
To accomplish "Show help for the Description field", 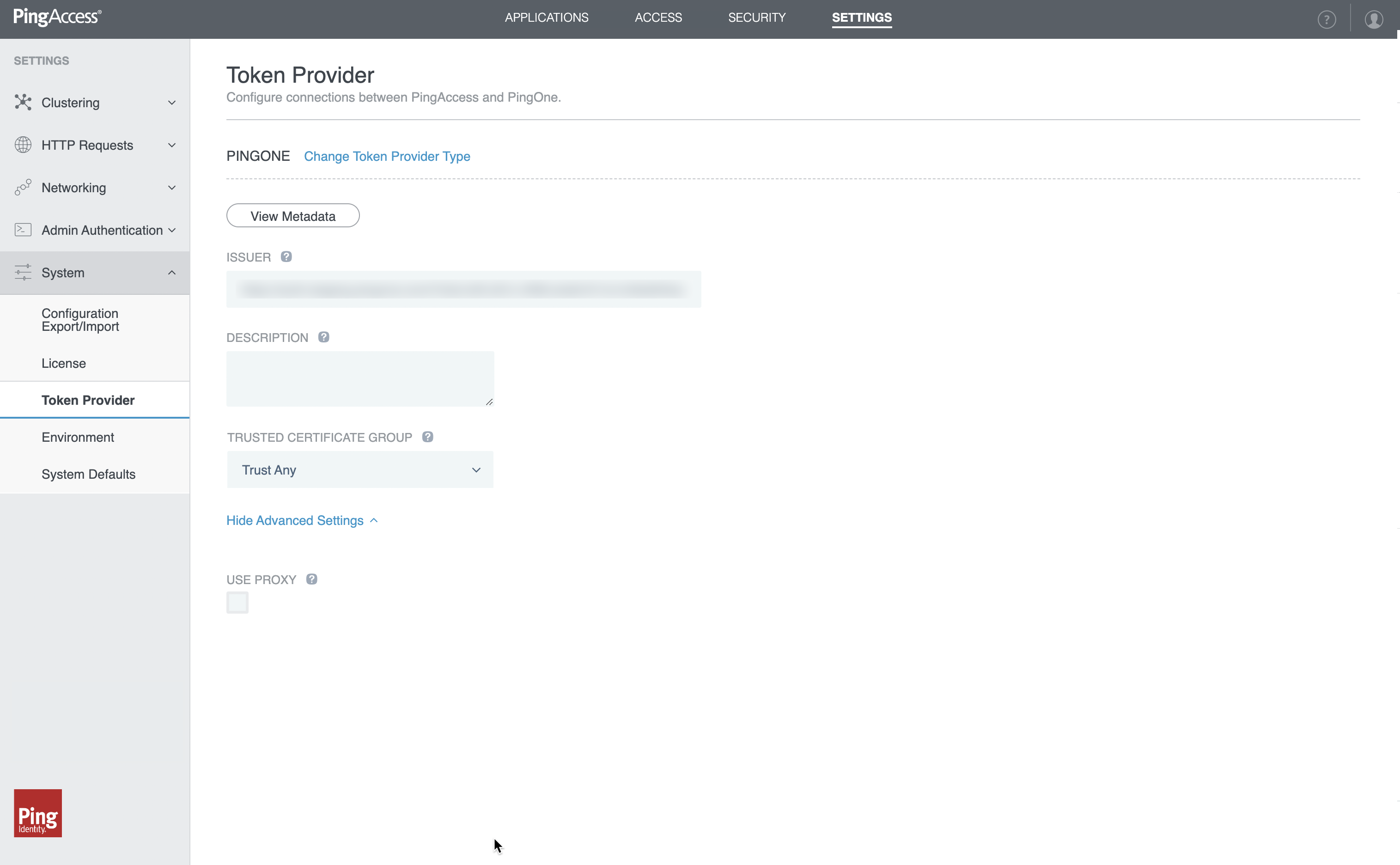I will (324, 337).
